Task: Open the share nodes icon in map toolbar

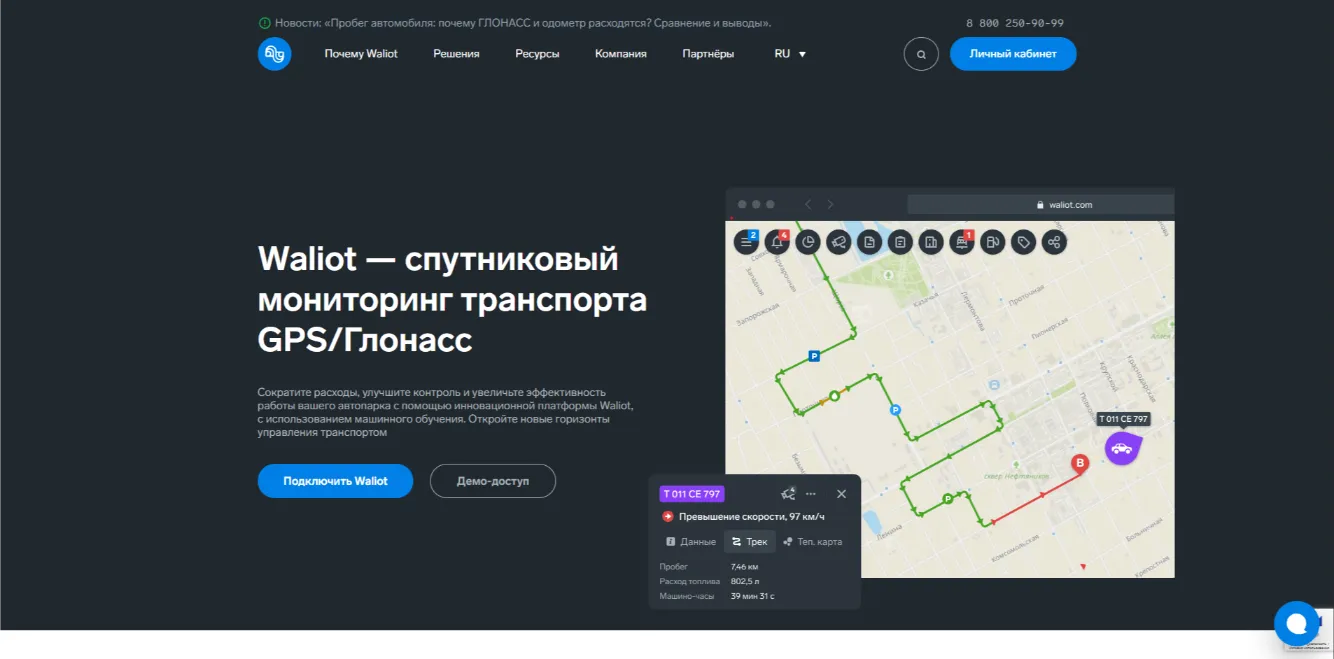Action: click(x=1054, y=242)
